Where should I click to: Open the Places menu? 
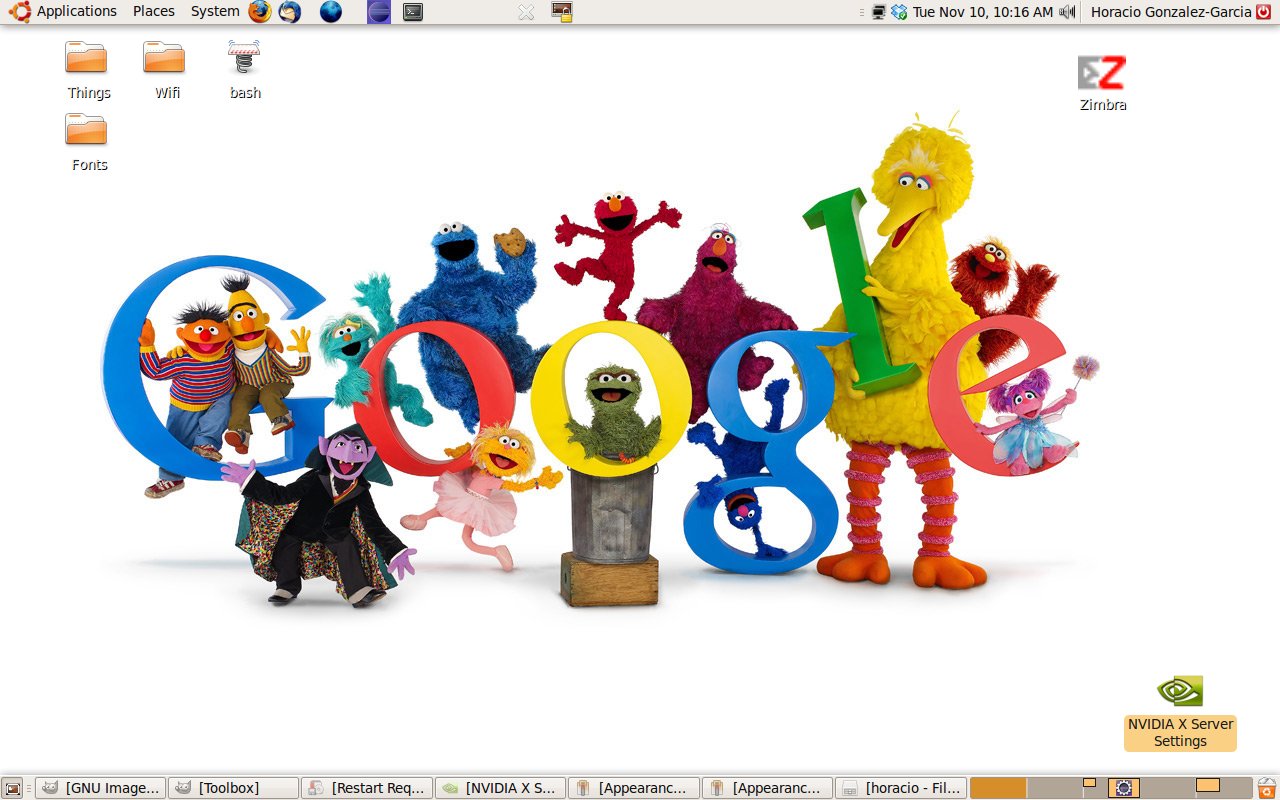pyautogui.click(x=153, y=12)
